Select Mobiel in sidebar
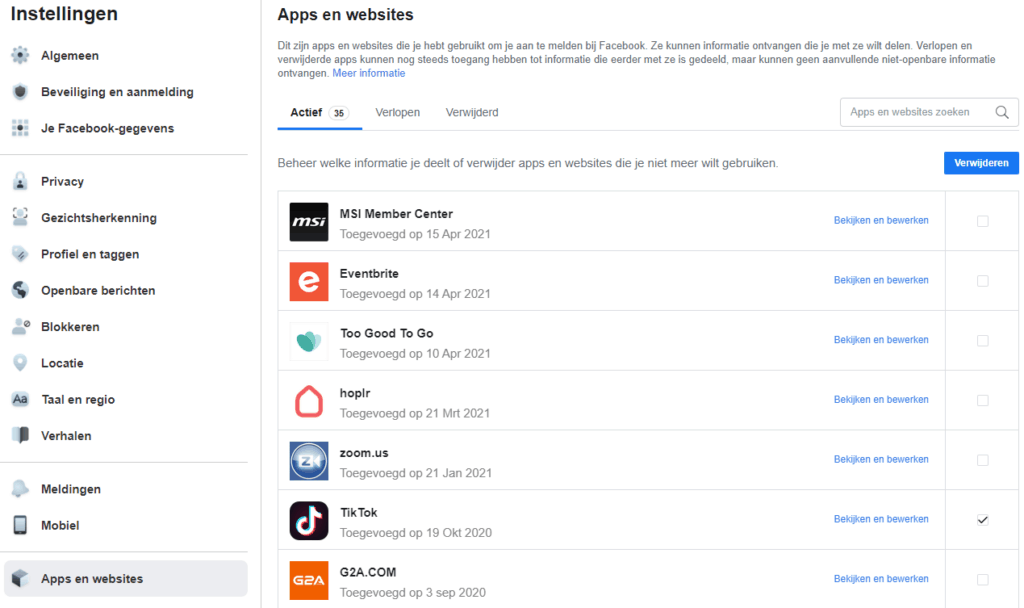The image size is (1024, 608). click(60, 526)
